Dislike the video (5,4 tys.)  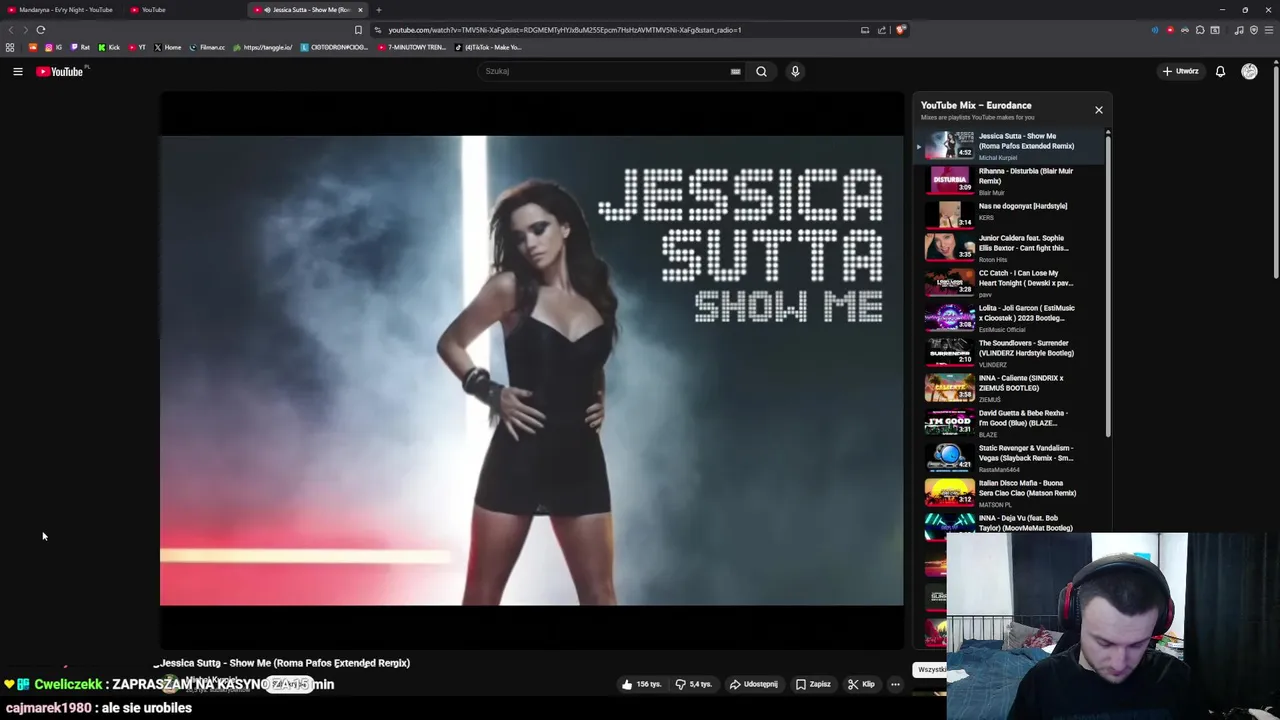click(x=693, y=684)
